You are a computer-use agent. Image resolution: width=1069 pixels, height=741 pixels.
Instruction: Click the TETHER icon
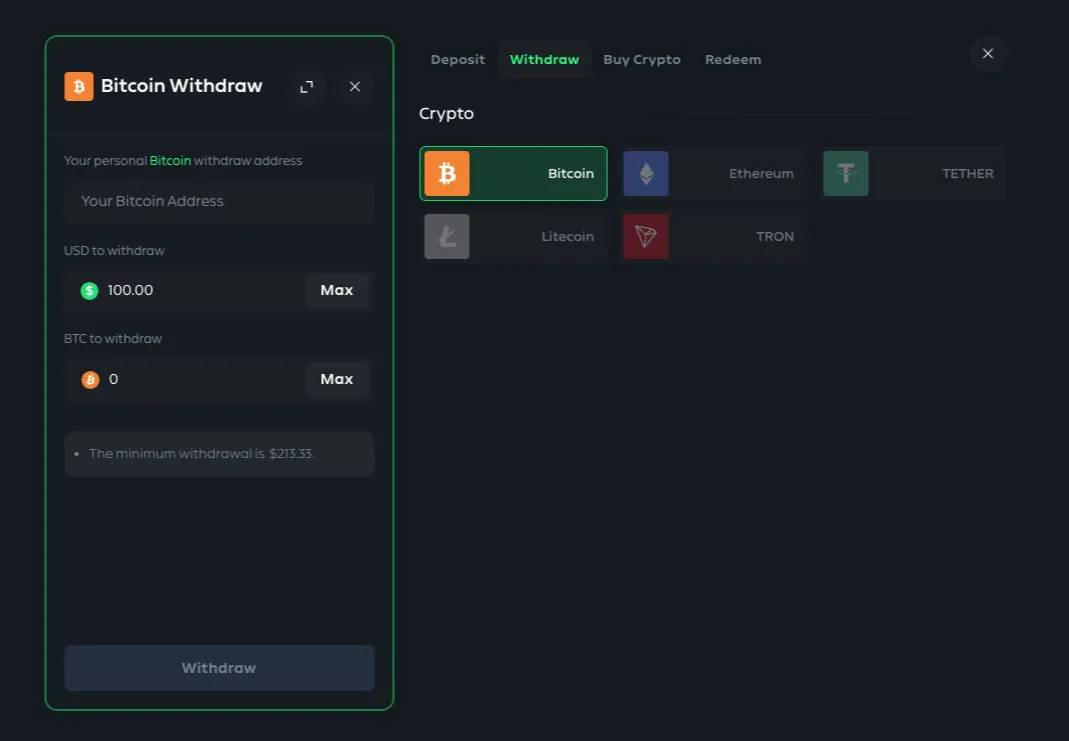point(846,173)
